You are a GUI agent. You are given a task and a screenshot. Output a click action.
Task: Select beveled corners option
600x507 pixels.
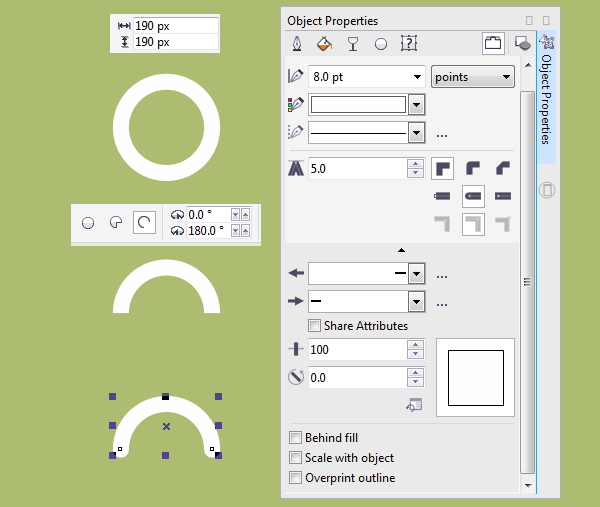(503, 168)
